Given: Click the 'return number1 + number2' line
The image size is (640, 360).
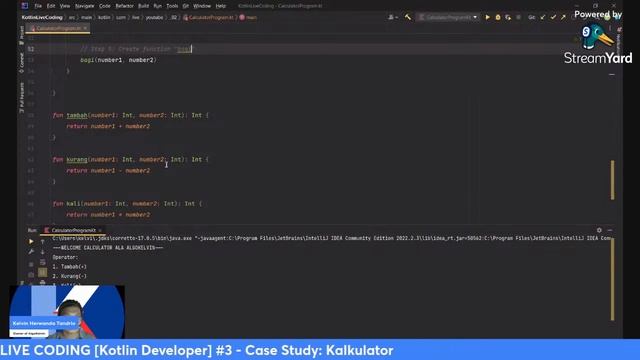Looking at the screenshot, I should pos(108,127).
